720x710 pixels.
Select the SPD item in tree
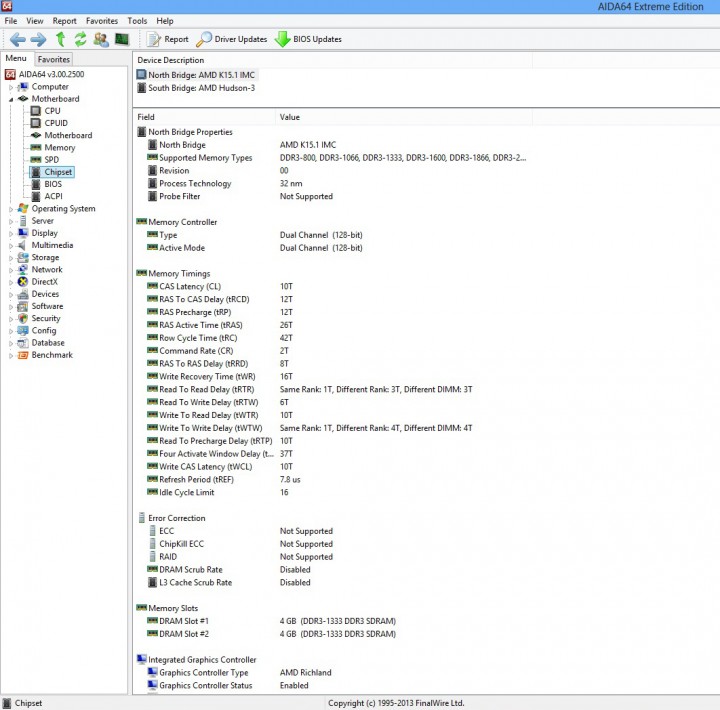45,160
